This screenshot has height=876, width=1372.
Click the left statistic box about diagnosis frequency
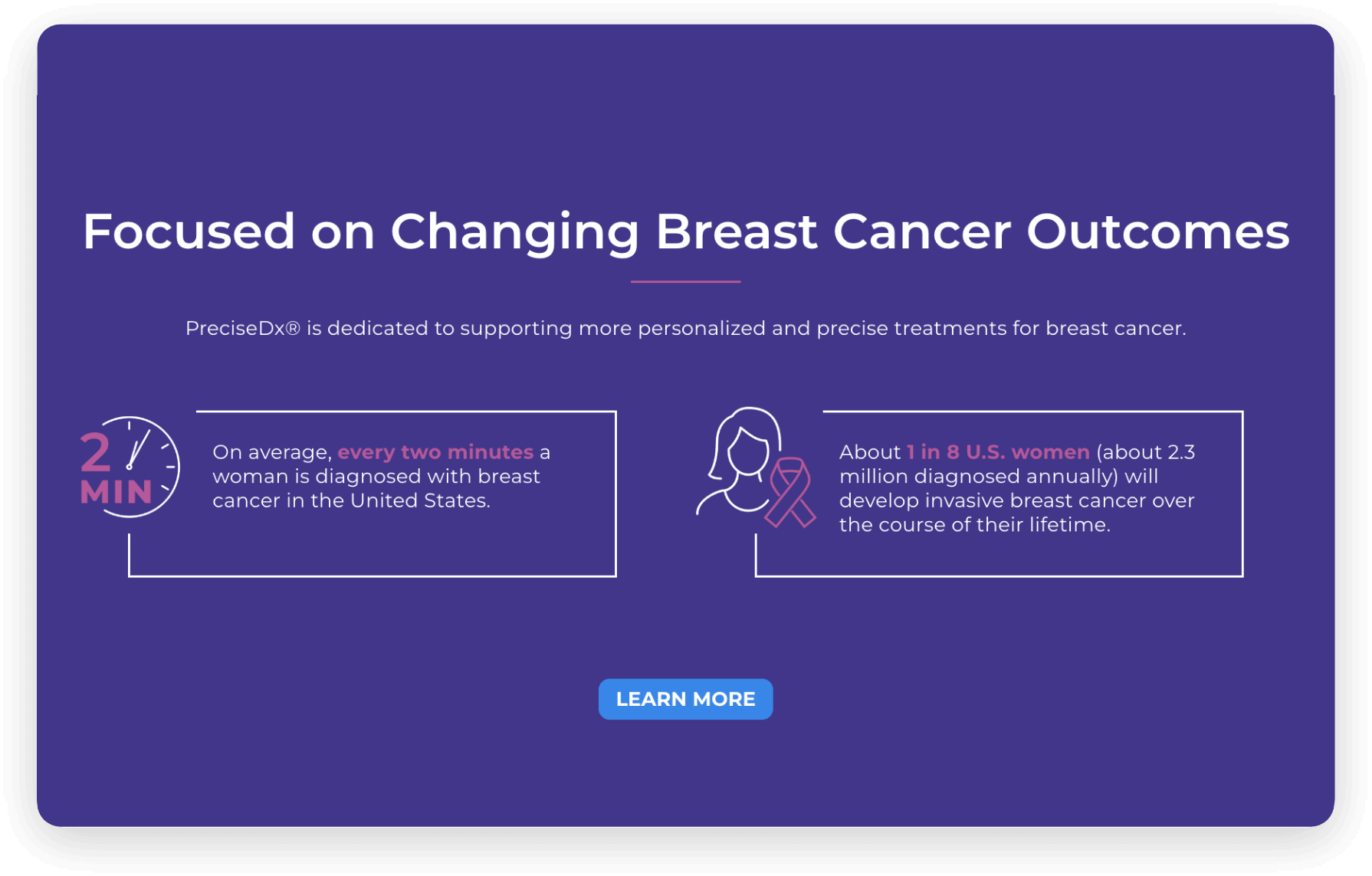[x=373, y=494]
